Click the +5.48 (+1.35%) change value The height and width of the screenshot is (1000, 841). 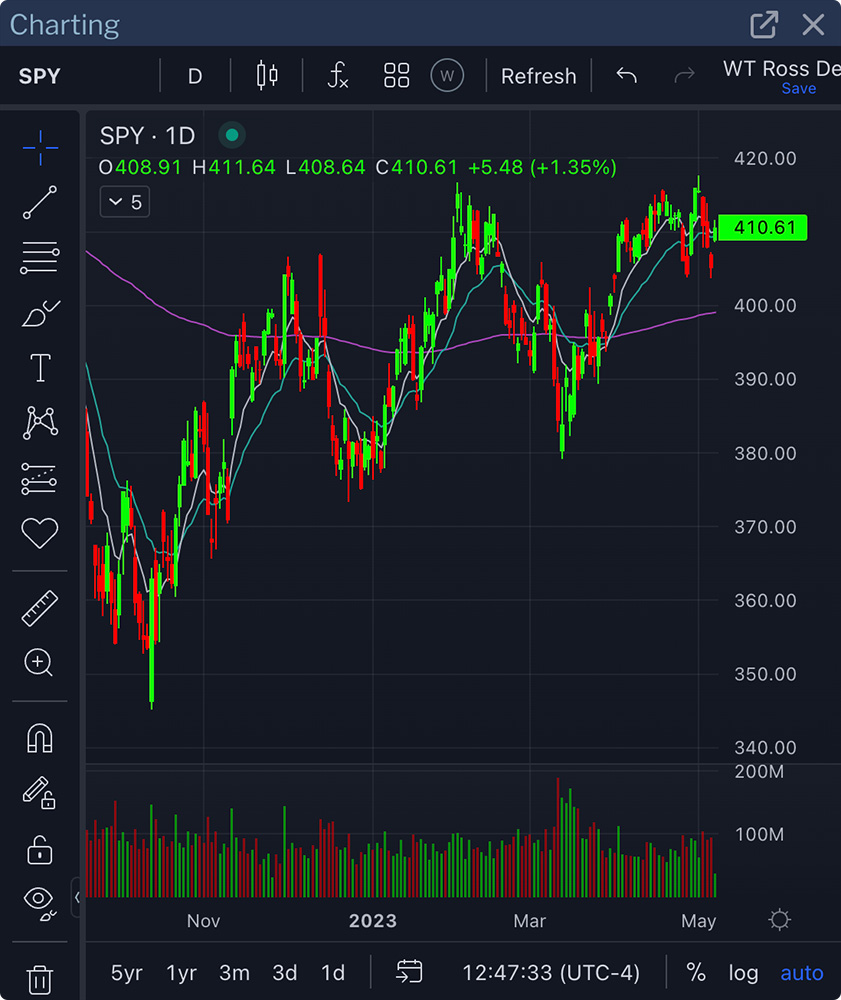542,168
